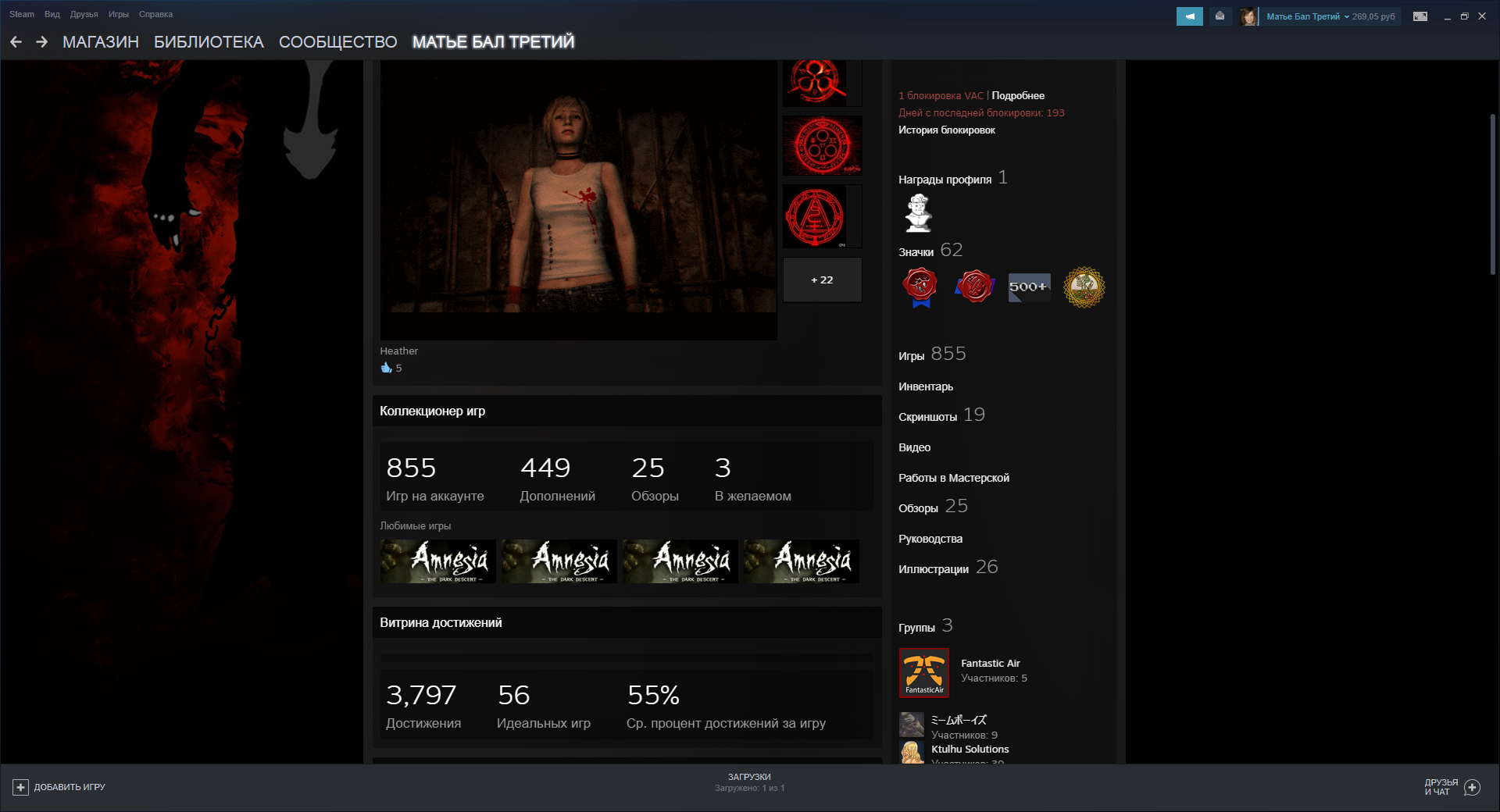Open the second red sigil artwork thumbnail
Screen dimensions: 1500x812
[823, 145]
